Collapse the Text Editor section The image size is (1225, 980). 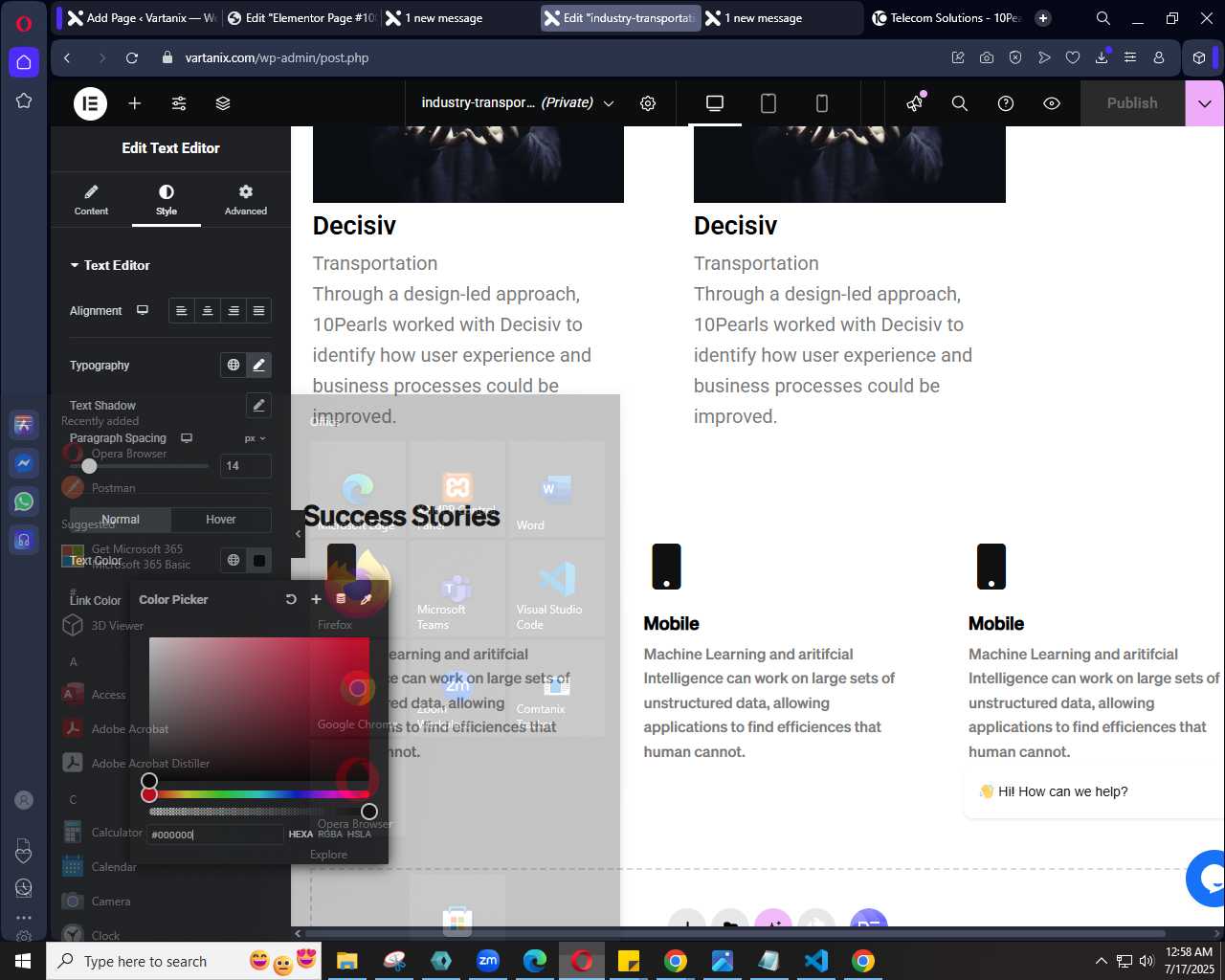pos(110,265)
